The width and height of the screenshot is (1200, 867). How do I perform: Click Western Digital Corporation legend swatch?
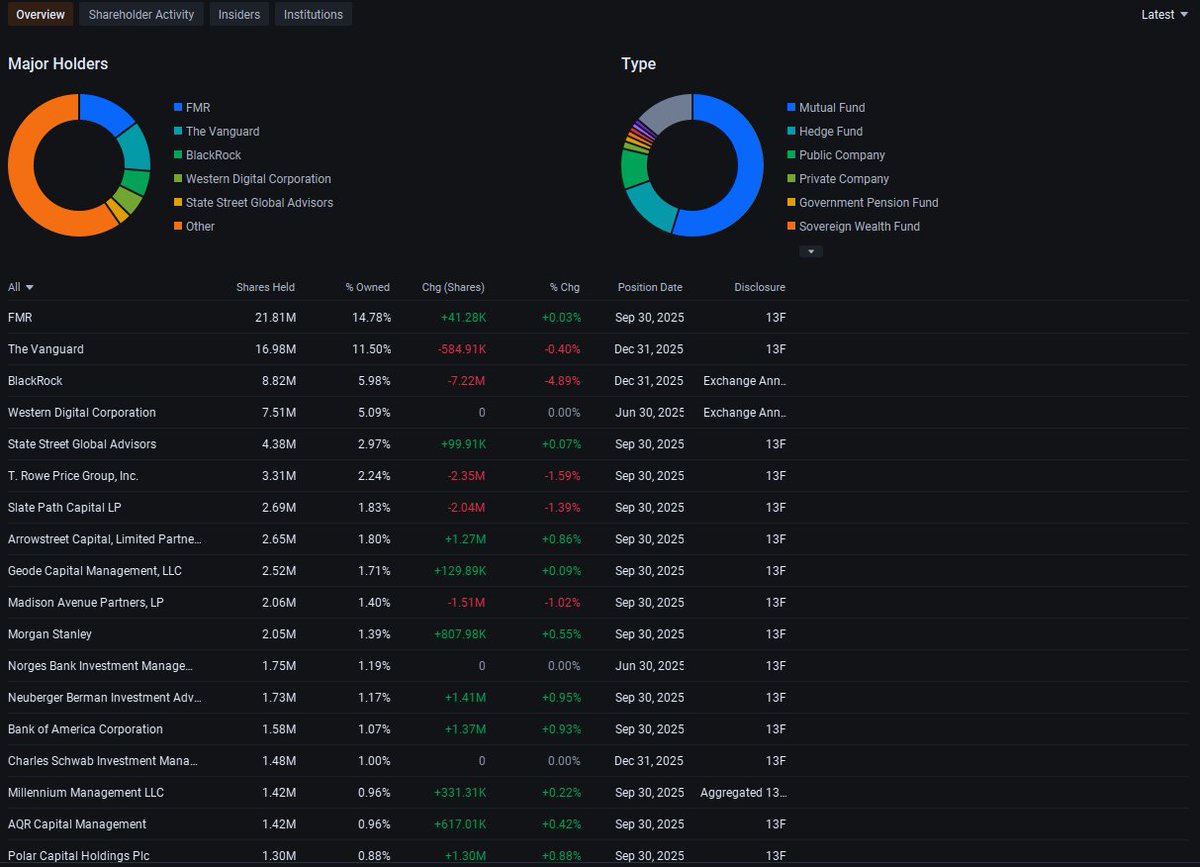coord(178,179)
